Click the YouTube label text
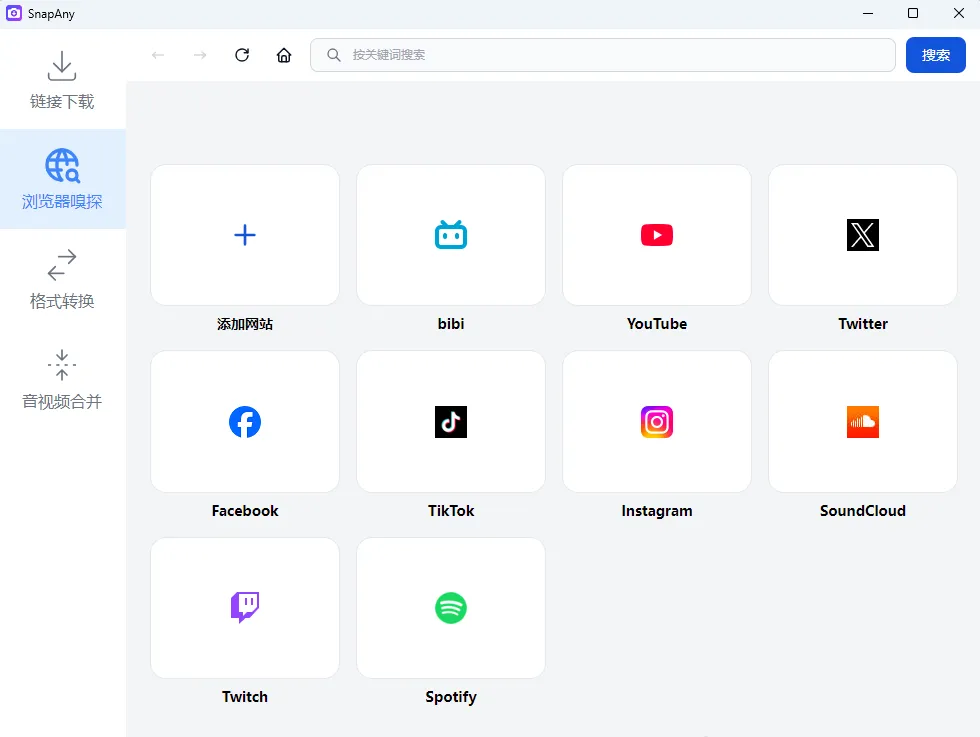The width and height of the screenshot is (980, 737). point(657,324)
